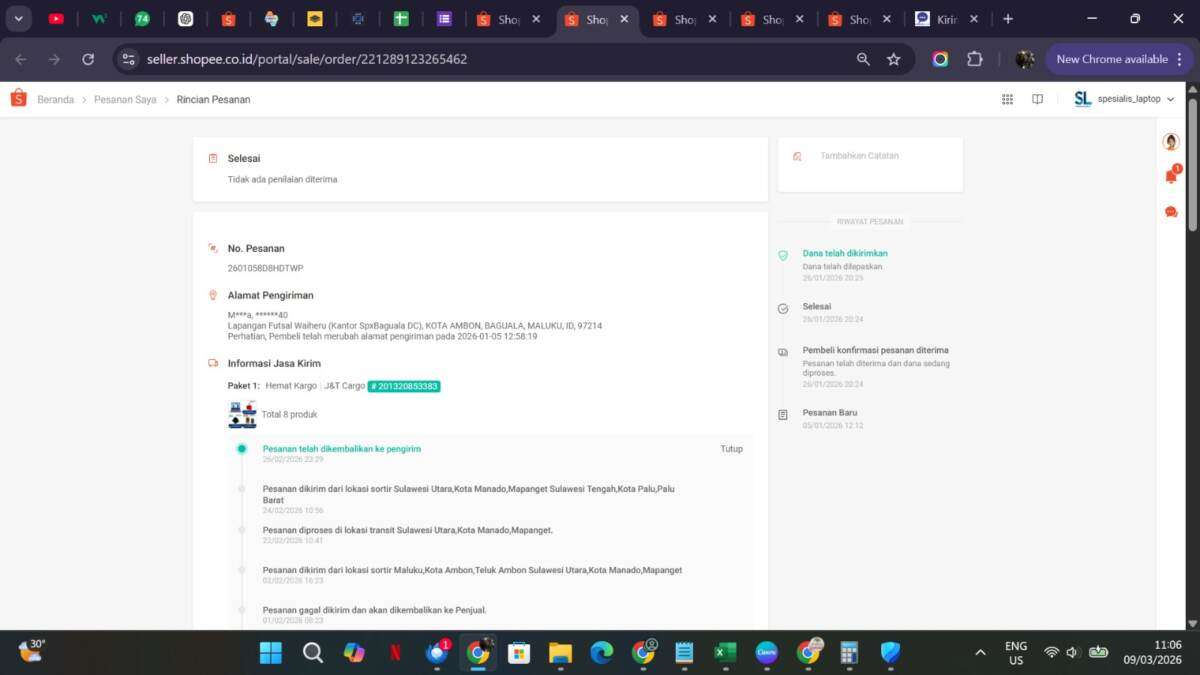Image resolution: width=1200 pixels, height=675 pixels.
Task: Bookmark this page with star icon
Action: (x=893, y=59)
